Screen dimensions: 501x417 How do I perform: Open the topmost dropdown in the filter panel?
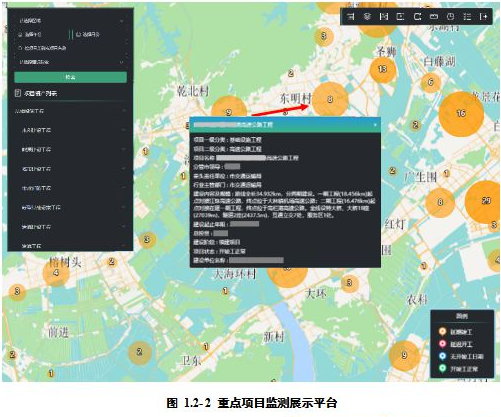point(71,21)
